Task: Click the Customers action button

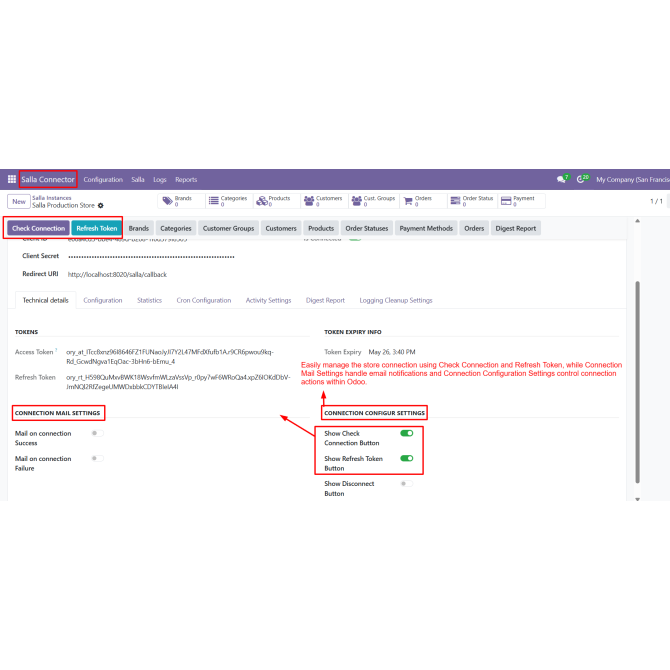Action: 281,228
